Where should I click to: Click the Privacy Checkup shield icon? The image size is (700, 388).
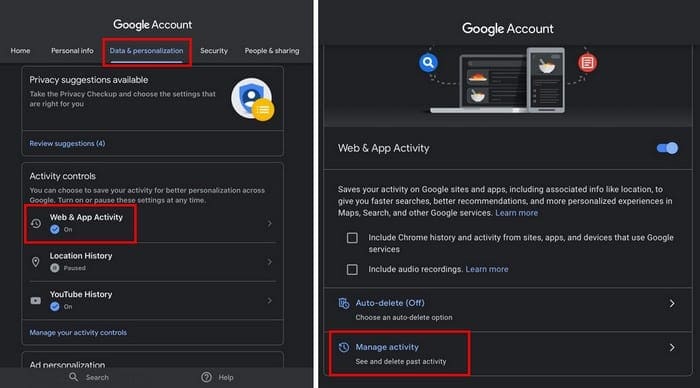pos(252,99)
